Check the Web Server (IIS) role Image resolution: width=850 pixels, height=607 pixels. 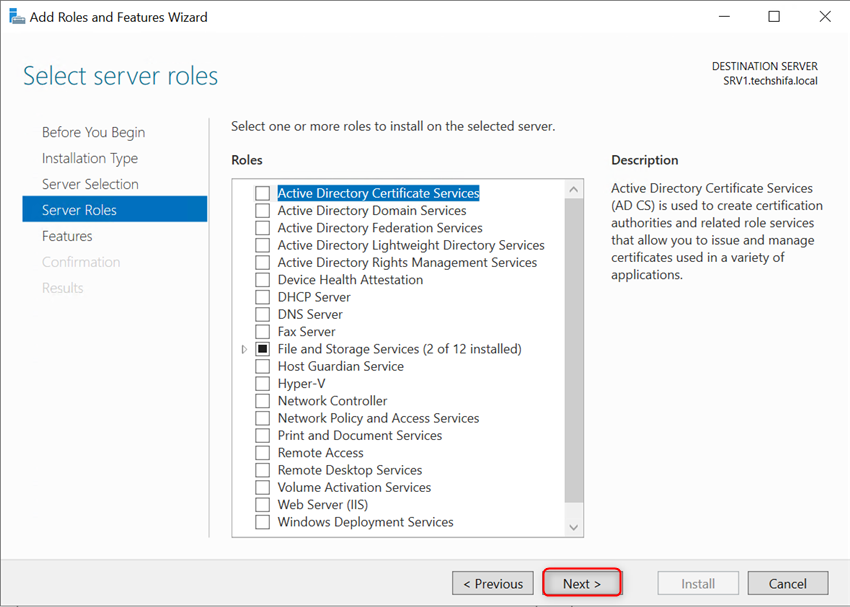click(x=264, y=504)
